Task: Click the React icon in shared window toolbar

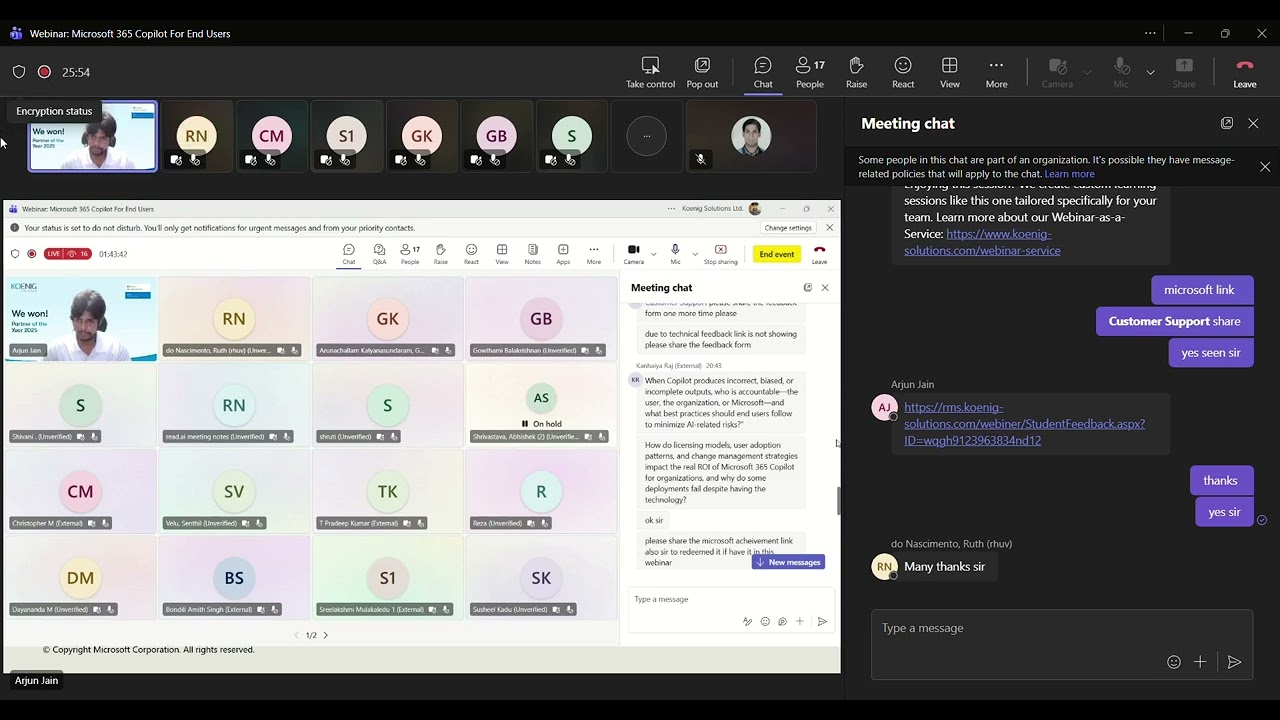Action: click(x=471, y=254)
